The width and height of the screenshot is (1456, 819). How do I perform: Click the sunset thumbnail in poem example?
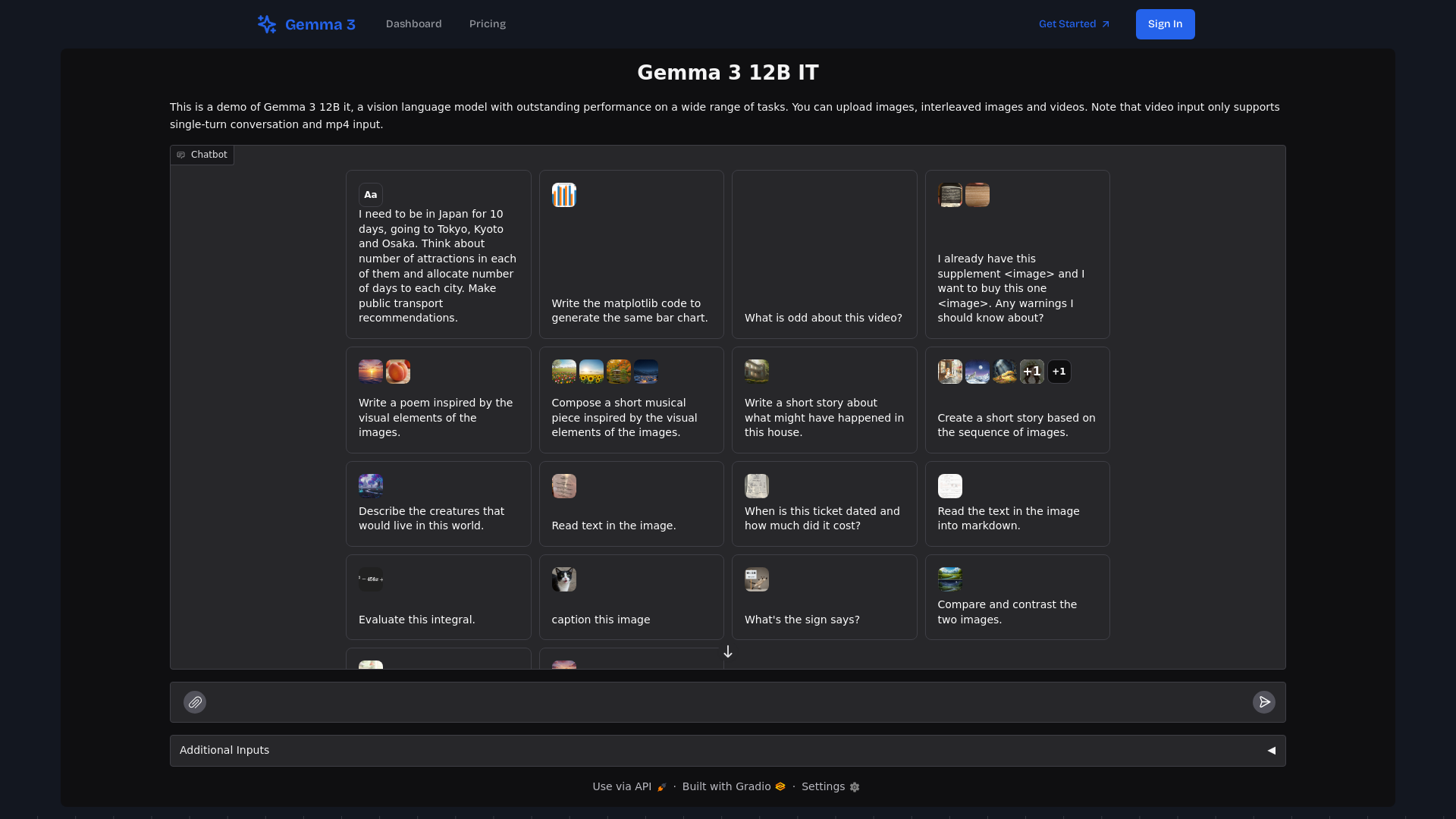[371, 372]
